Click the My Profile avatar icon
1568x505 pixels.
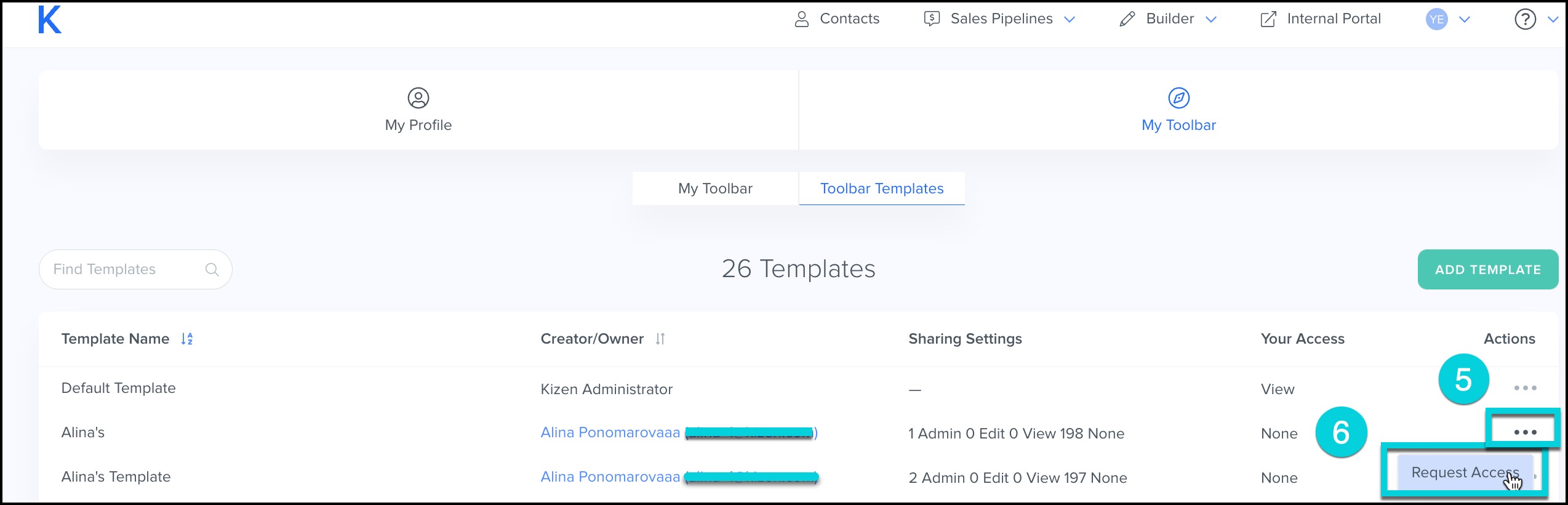coord(418,97)
